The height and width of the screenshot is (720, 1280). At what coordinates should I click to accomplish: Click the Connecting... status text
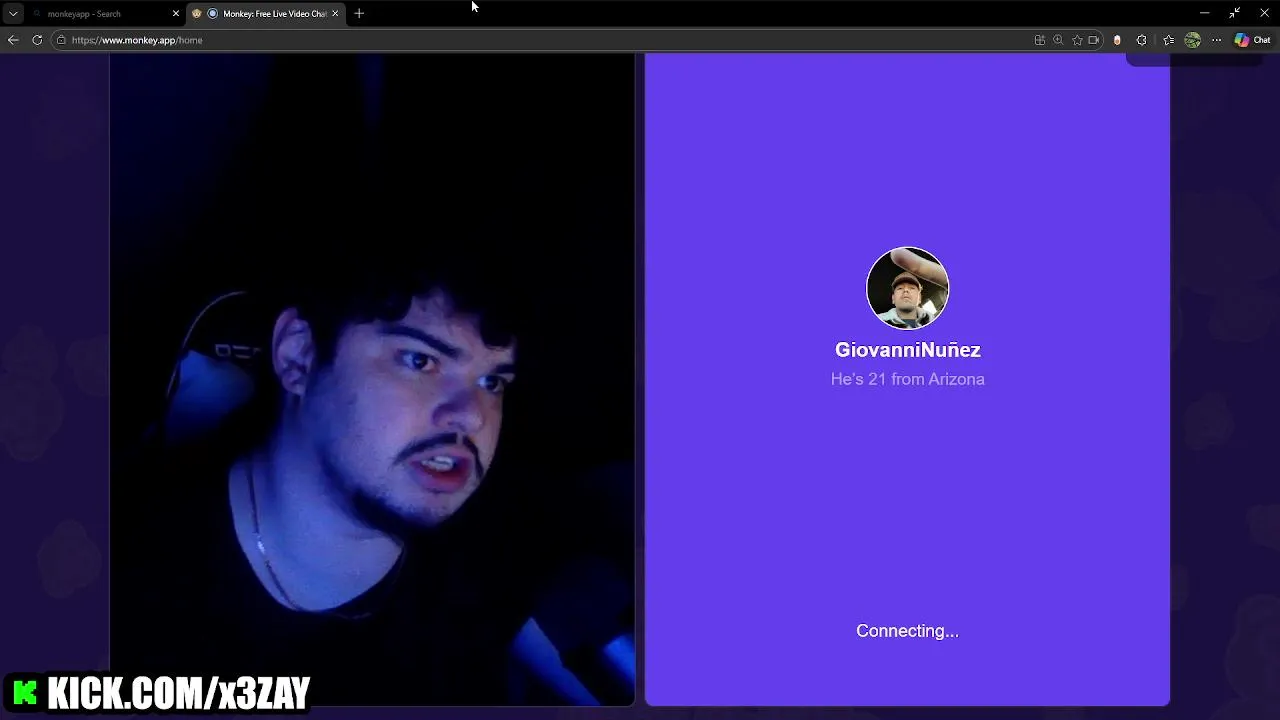(x=907, y=631)
